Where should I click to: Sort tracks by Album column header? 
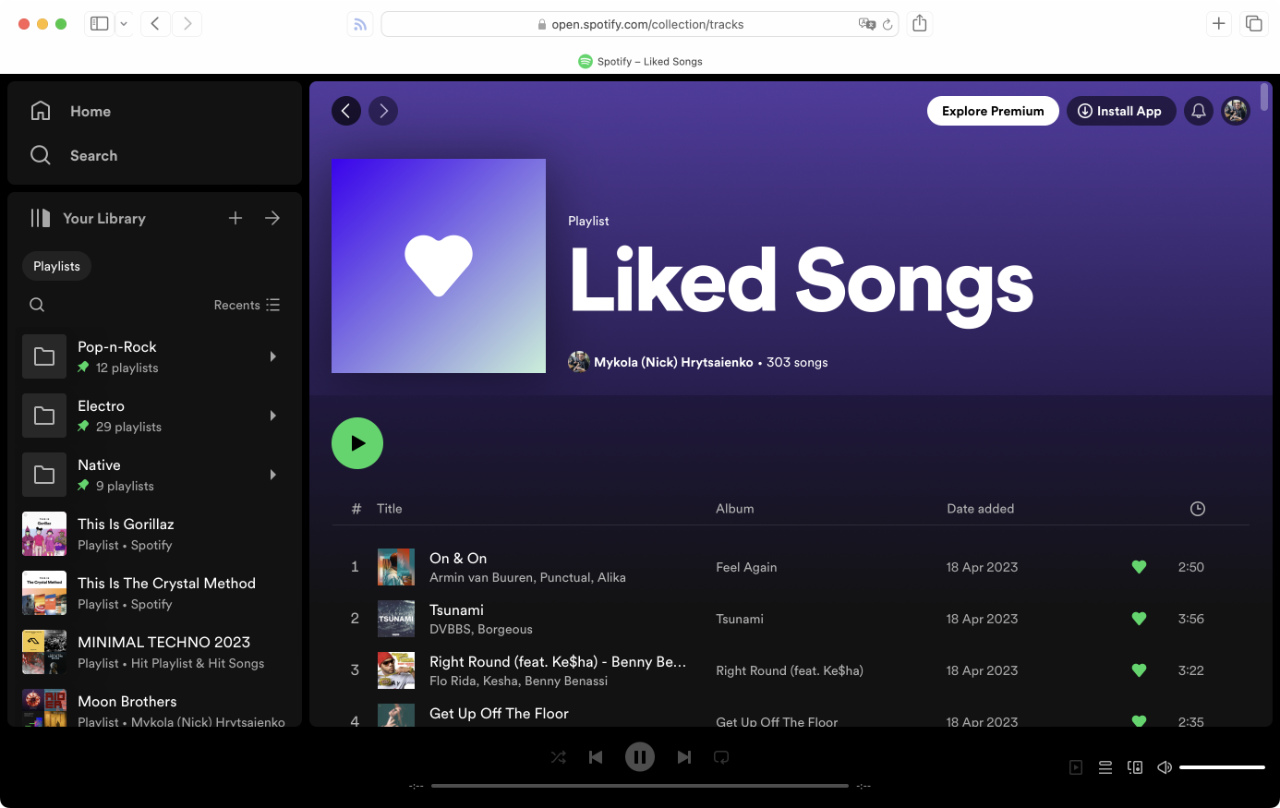(735, 509)
